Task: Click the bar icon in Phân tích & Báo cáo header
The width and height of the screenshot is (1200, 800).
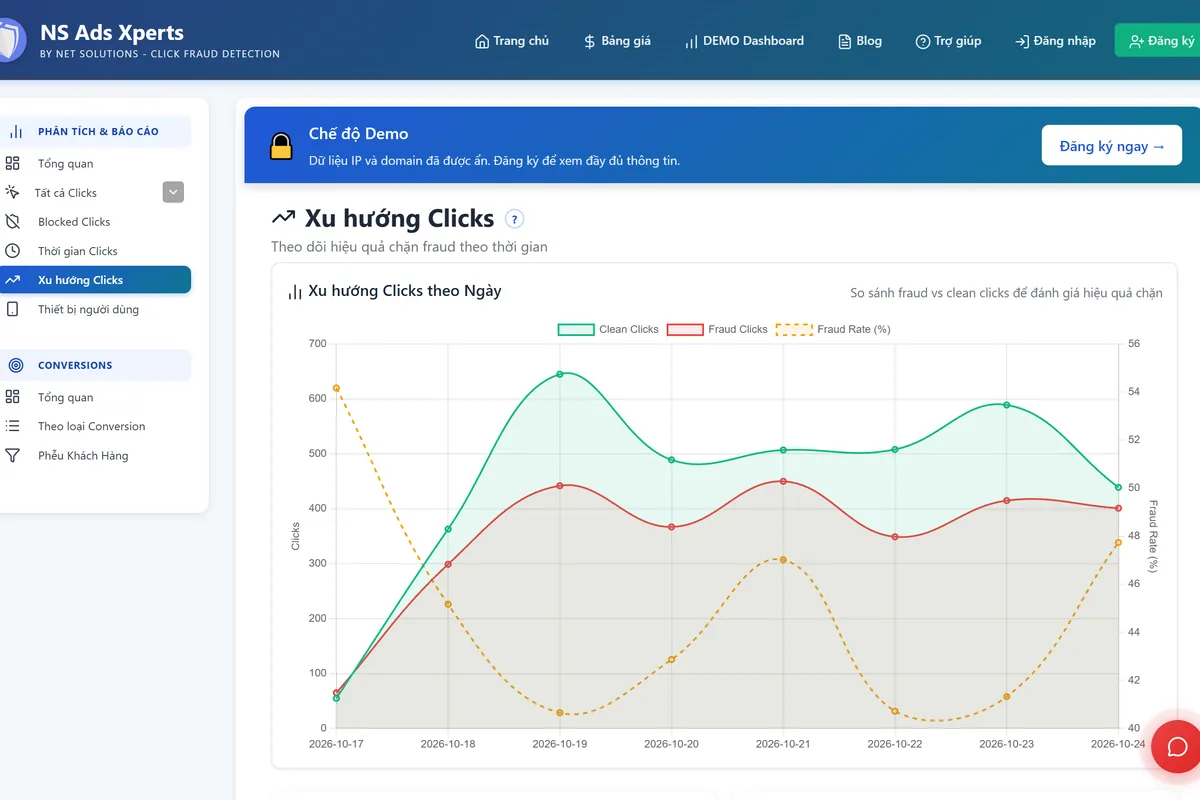Action: coord(16,131)
